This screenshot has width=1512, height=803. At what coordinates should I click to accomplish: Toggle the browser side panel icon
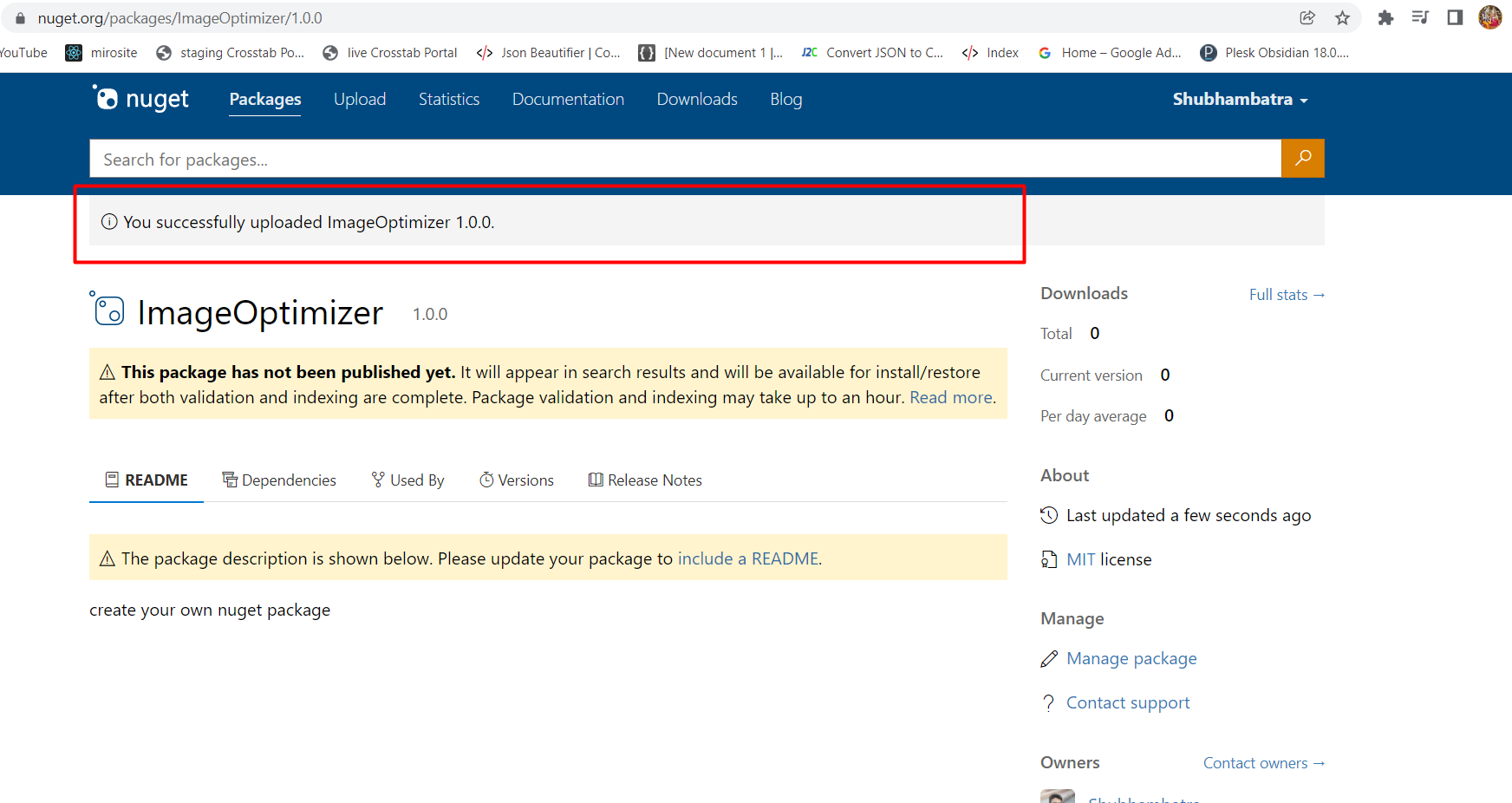tap(1455, 17)
